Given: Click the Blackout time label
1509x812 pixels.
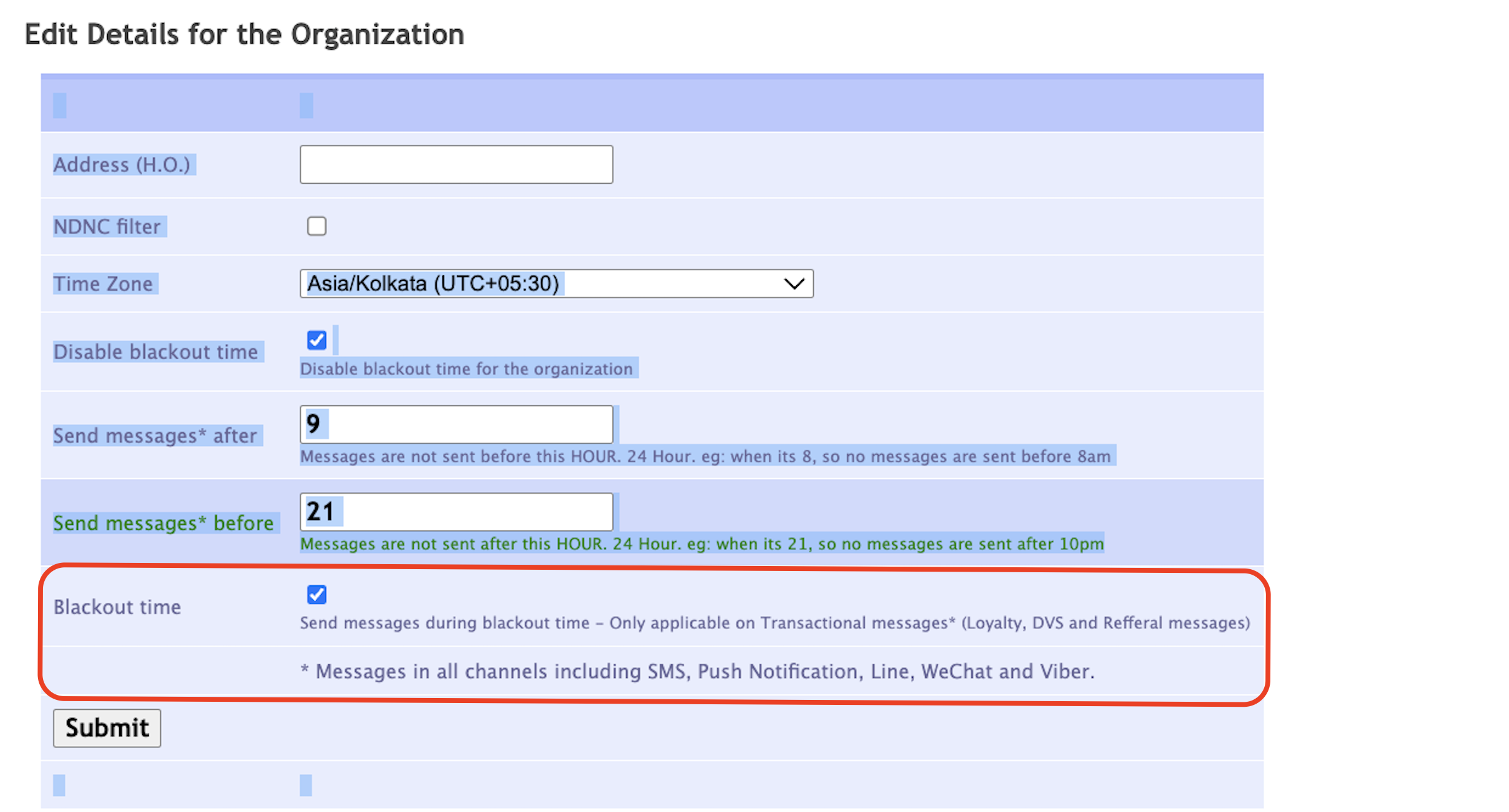Looking at the screenshot, I should pos(117,607).
